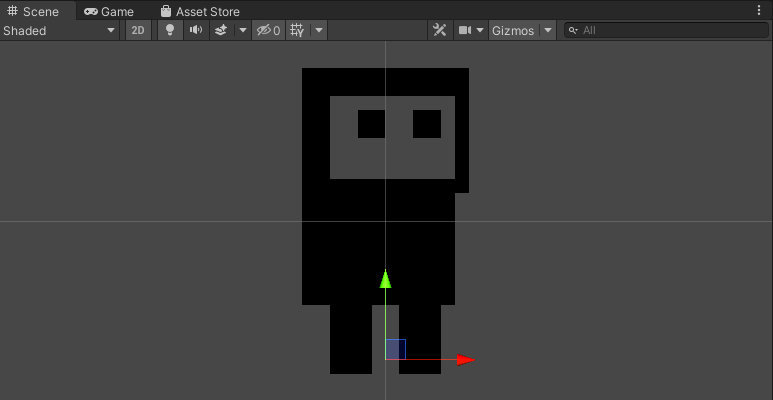Viewport: 773px width, 400px height.
Task: Open the Asset Store tab
Action: click(200, 11)
